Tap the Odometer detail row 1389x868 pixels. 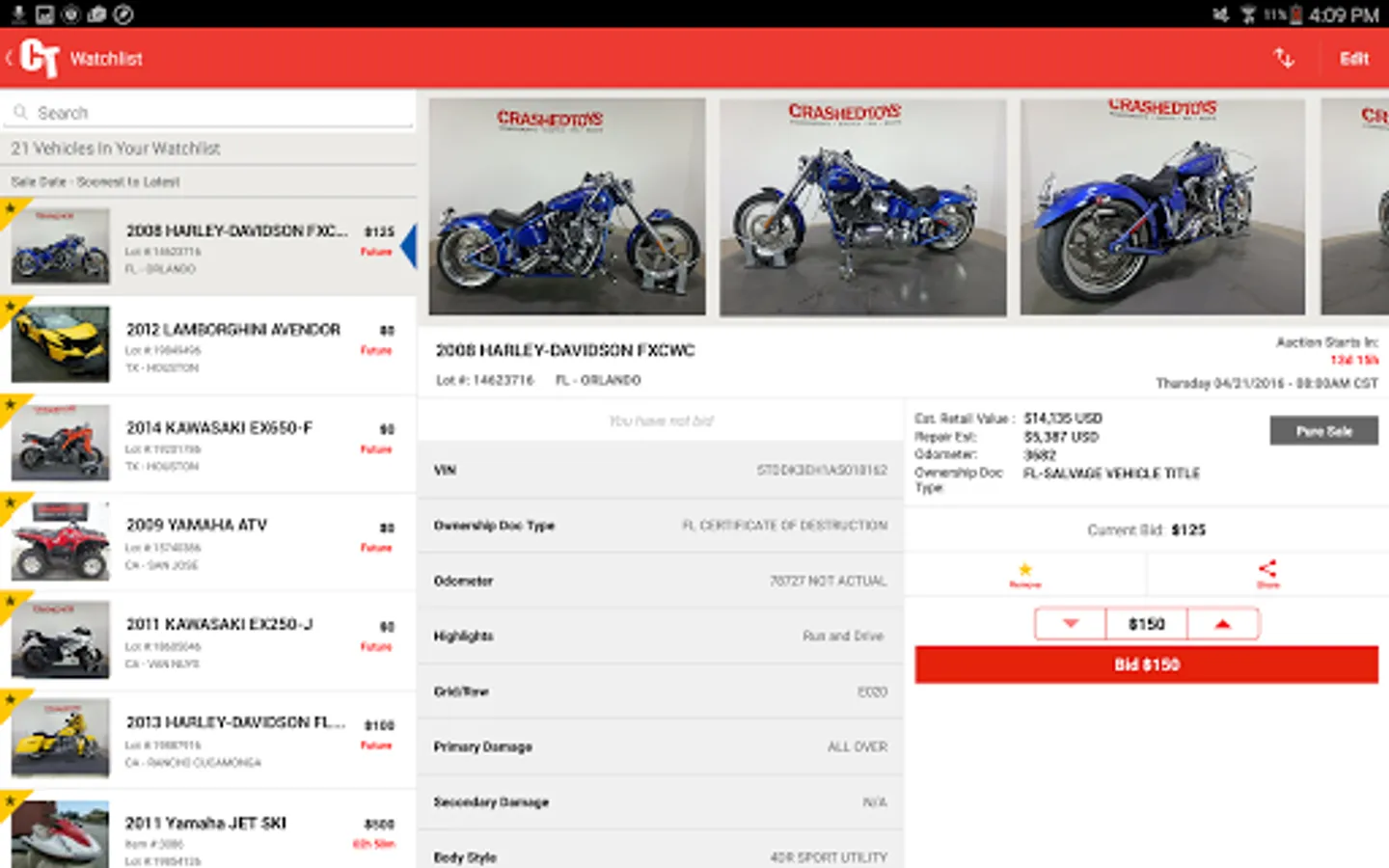click(x=661, y=581)
